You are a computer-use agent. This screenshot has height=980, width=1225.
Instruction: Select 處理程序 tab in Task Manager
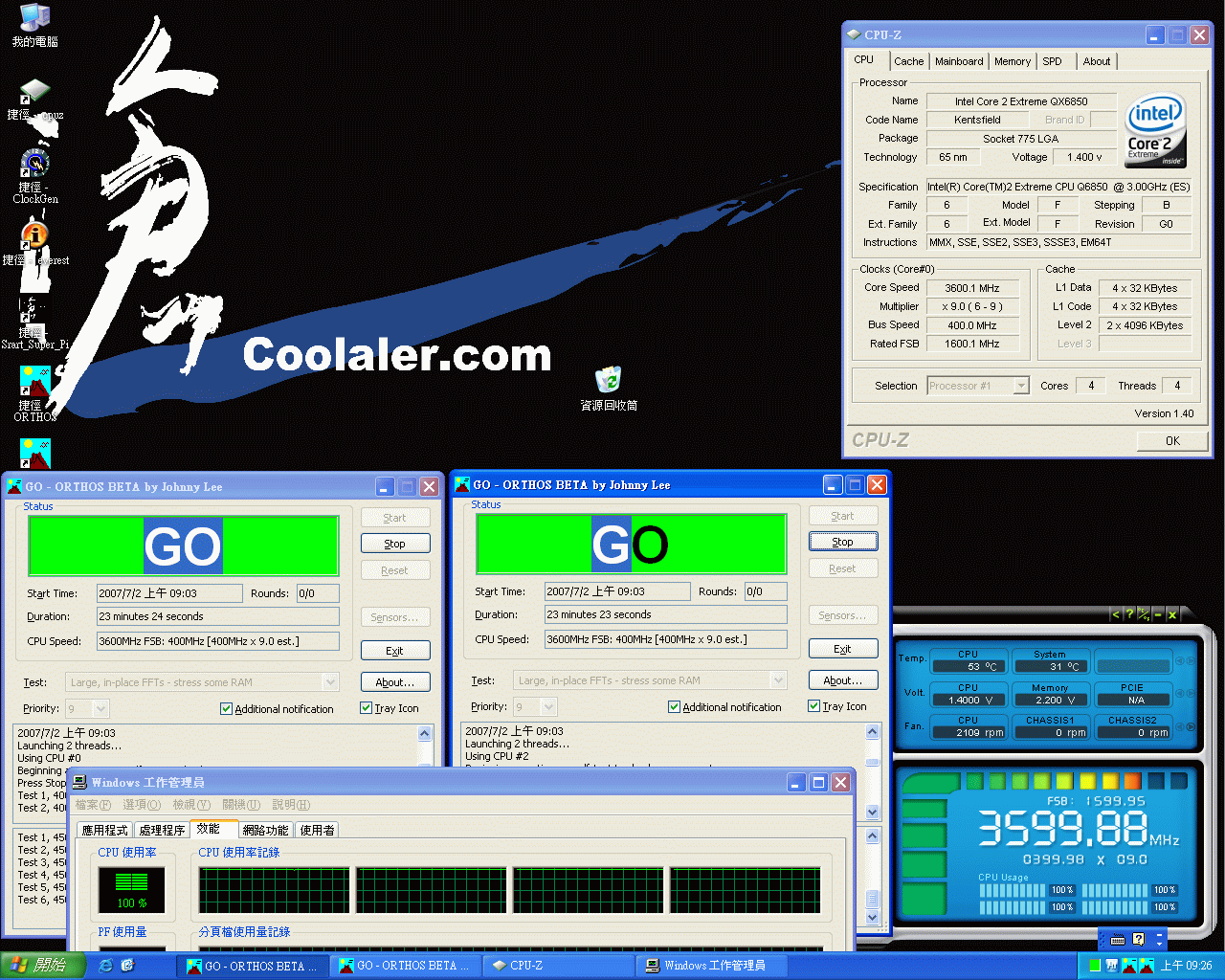[162, 830]
